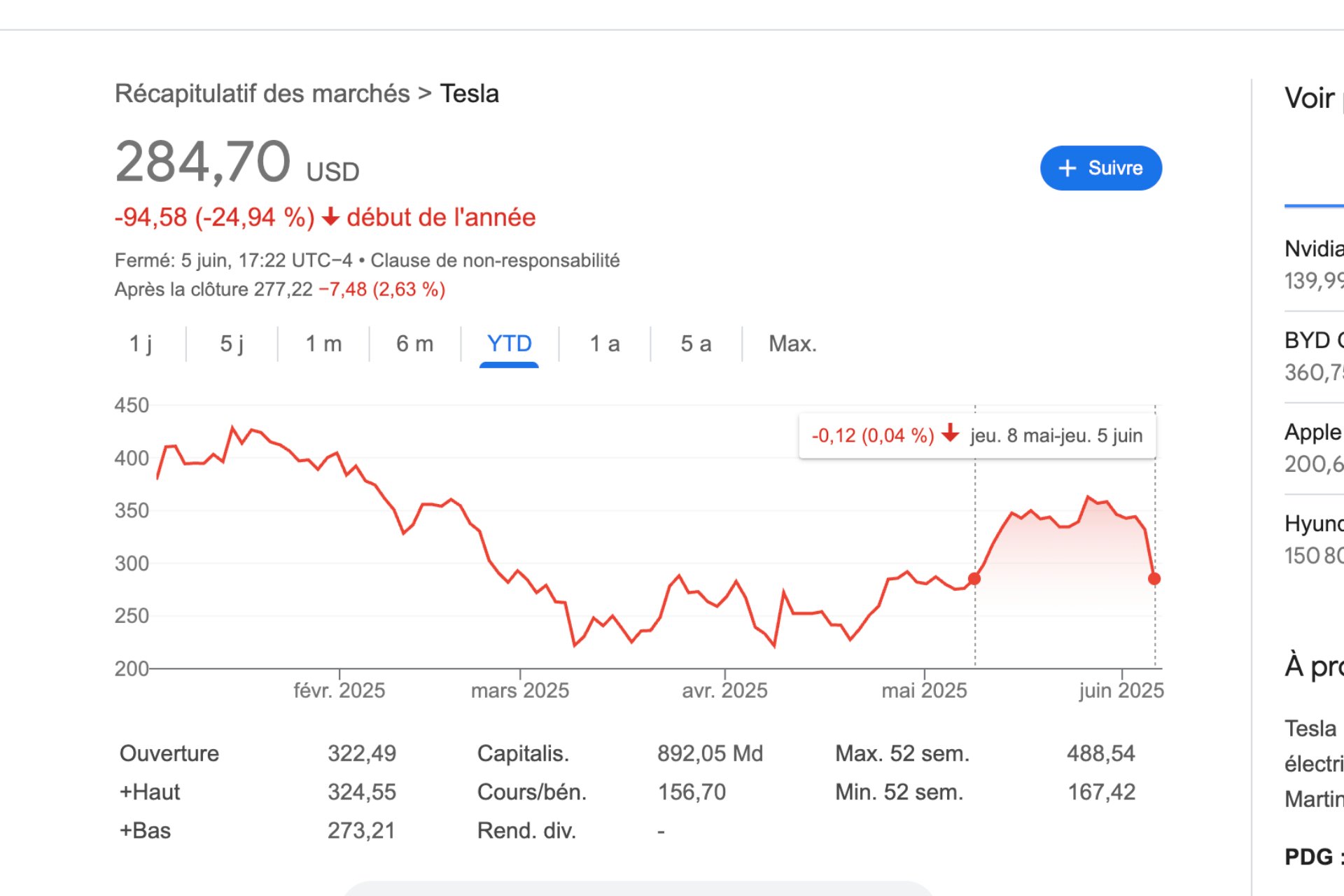Click the red down arrow beside -24,94 %
Viewport: 1344px width, 896px height.
point(330,218)
